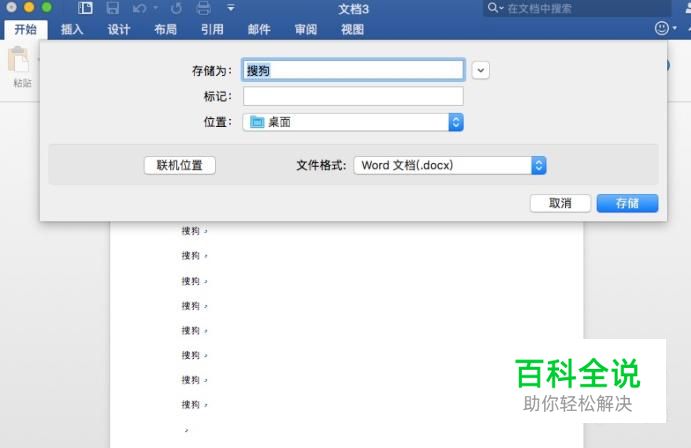Viewport: 691px width, 448px height.
Task: Open the undo history dropdown arrow
Action: [x=156, y=7]
